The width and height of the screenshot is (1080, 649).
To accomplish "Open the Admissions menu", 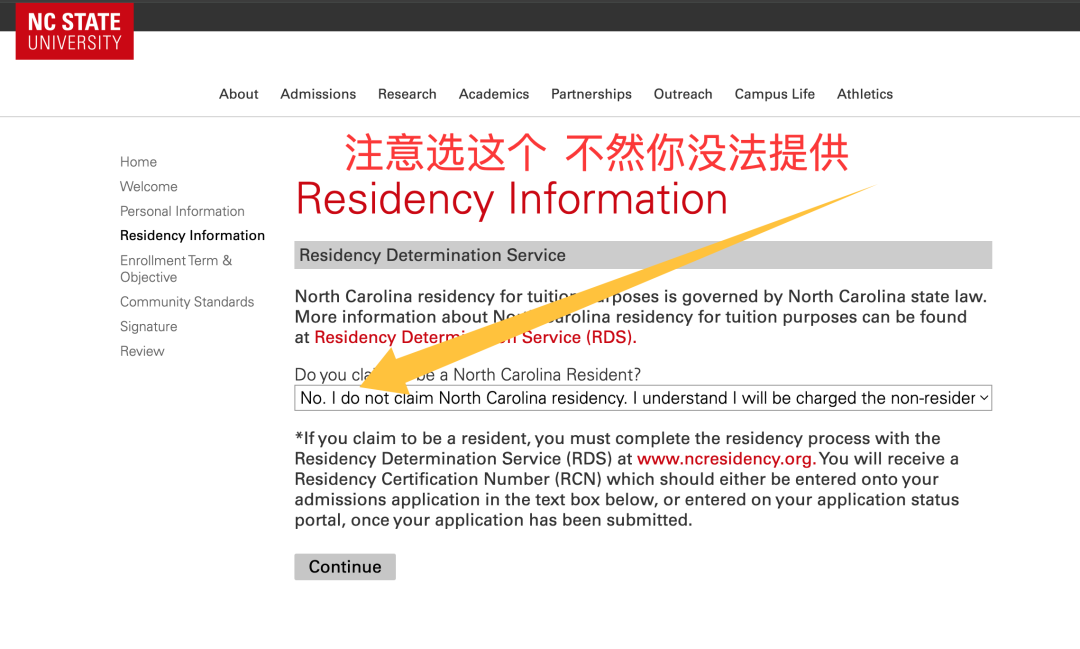I will [318, 94].
